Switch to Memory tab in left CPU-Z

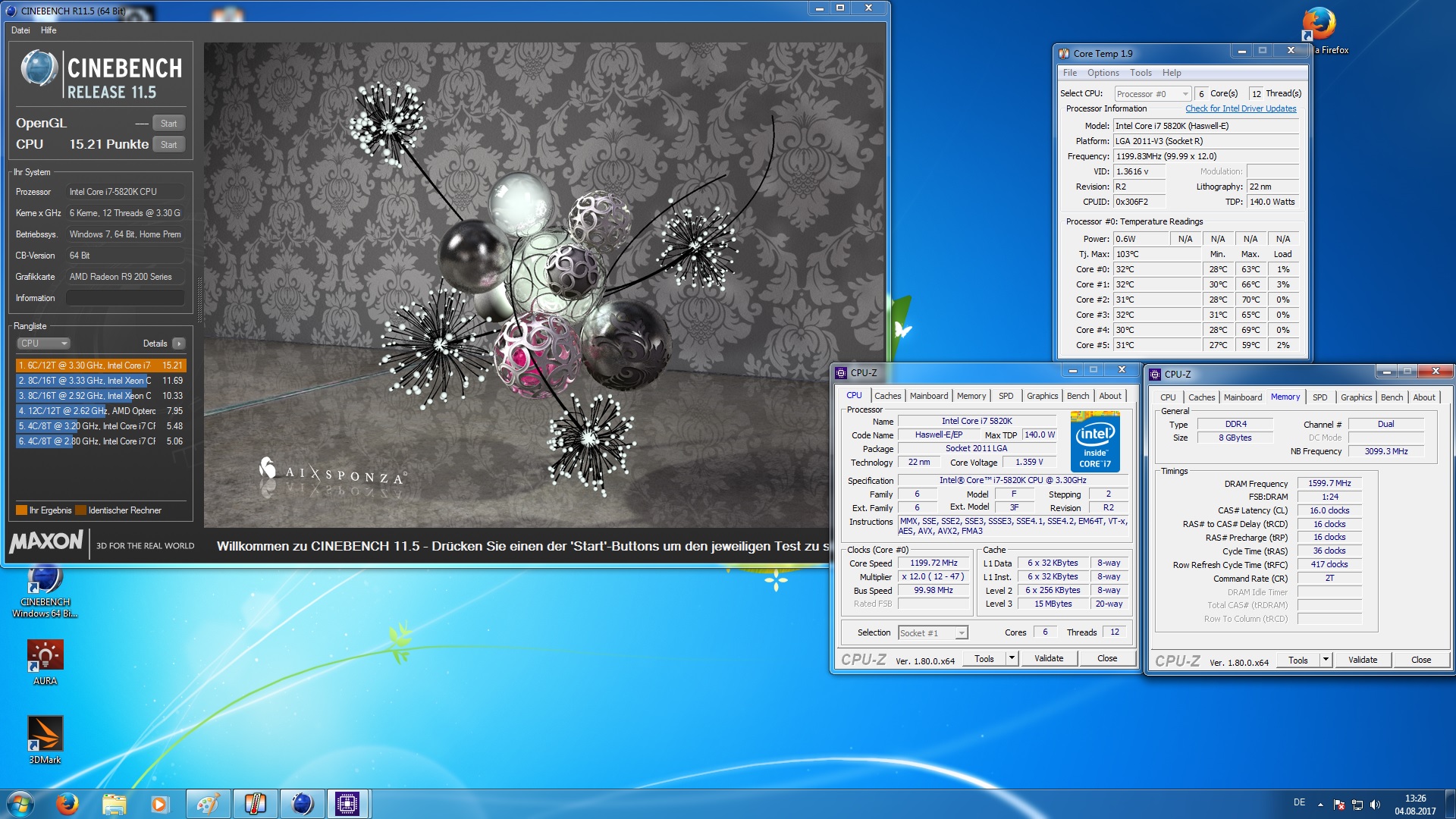click(x=971, y=396)
